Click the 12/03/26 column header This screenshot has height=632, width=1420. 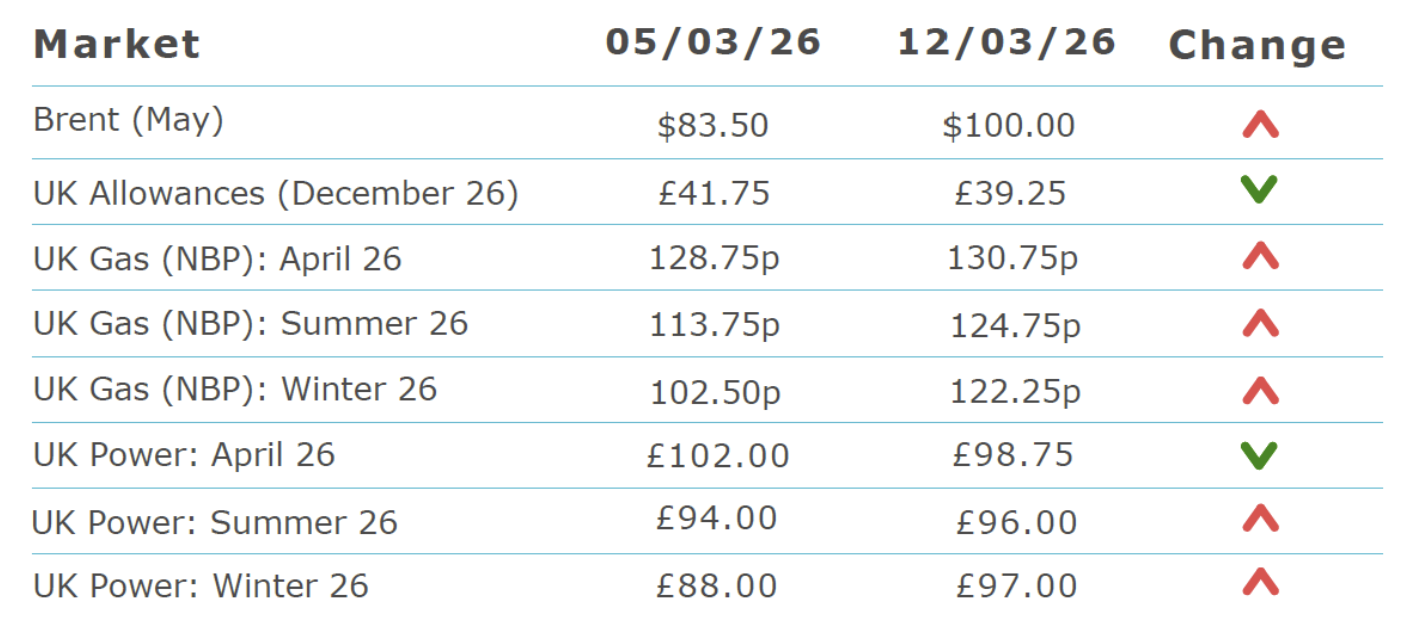pos(1006,43)
